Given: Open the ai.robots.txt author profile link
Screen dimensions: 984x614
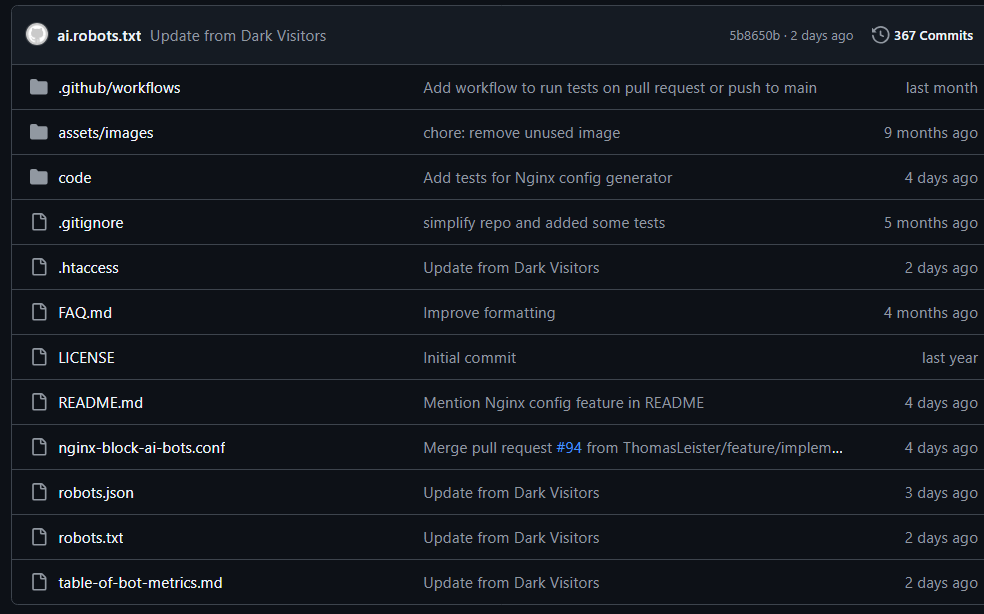Looking at the screenshot, I should tap(99, 36).
